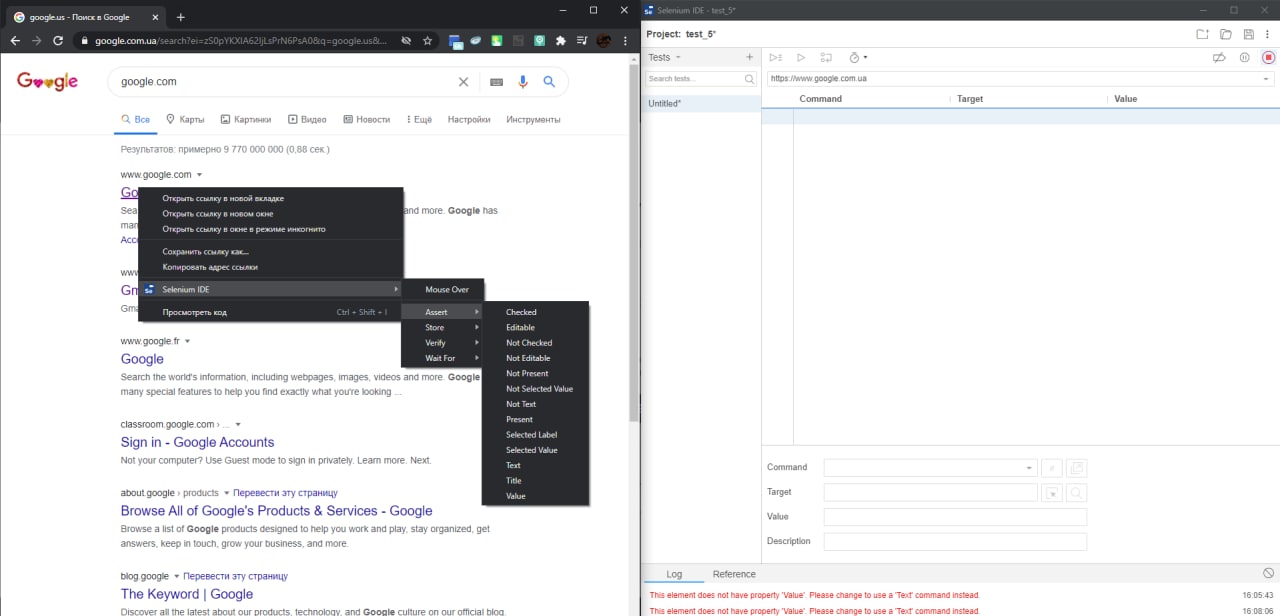
Task: Switch to the Log tab
Action: (x=674, y=574)
